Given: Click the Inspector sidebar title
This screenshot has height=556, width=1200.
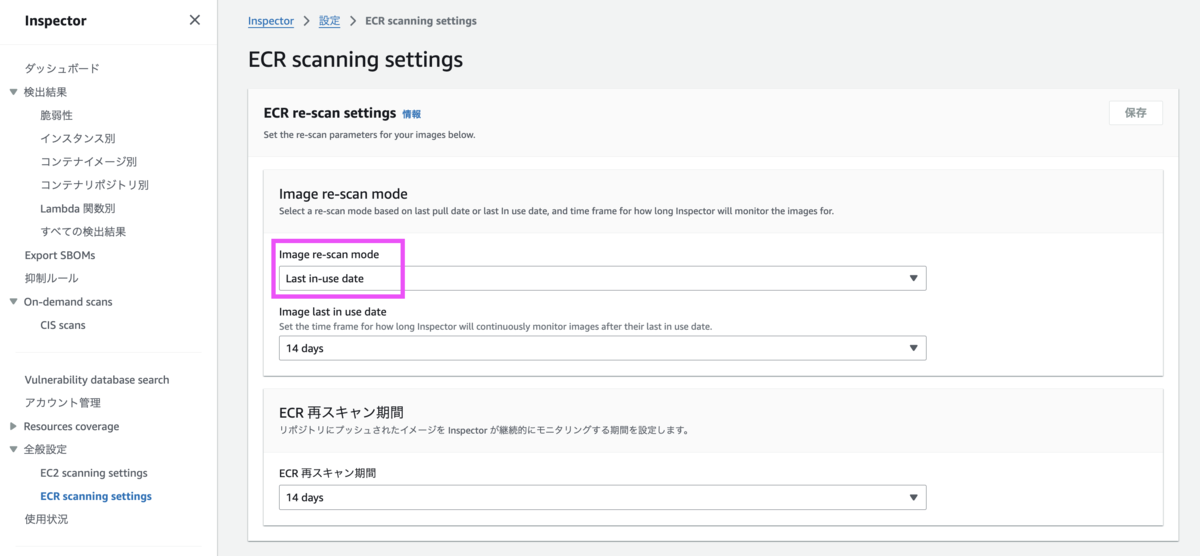Looking at the screenshot, I should [x=56, y=20].
